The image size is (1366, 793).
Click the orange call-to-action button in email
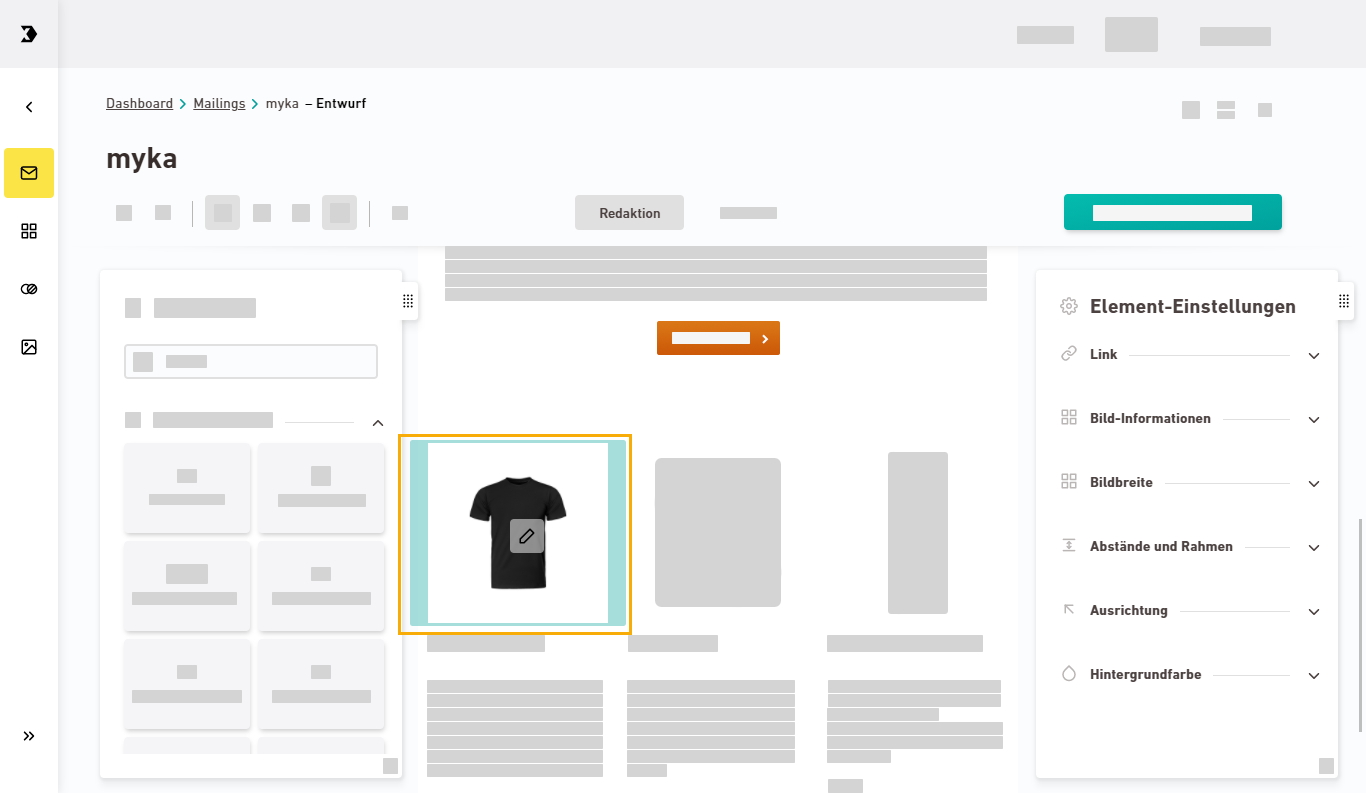pos(718,338)
